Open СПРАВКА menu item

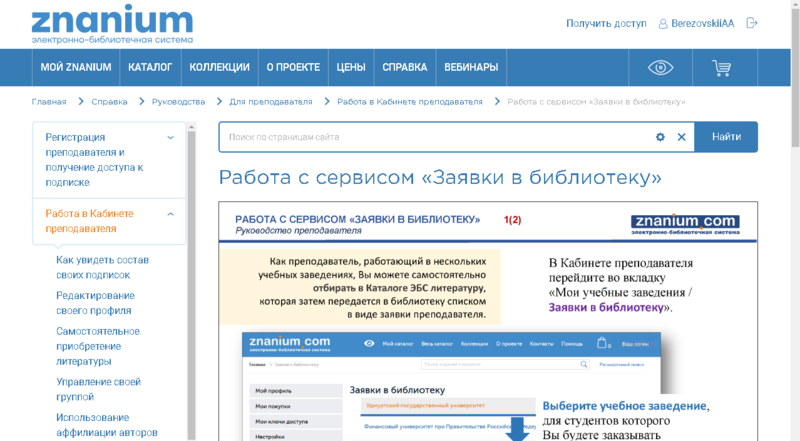[405, 67]
